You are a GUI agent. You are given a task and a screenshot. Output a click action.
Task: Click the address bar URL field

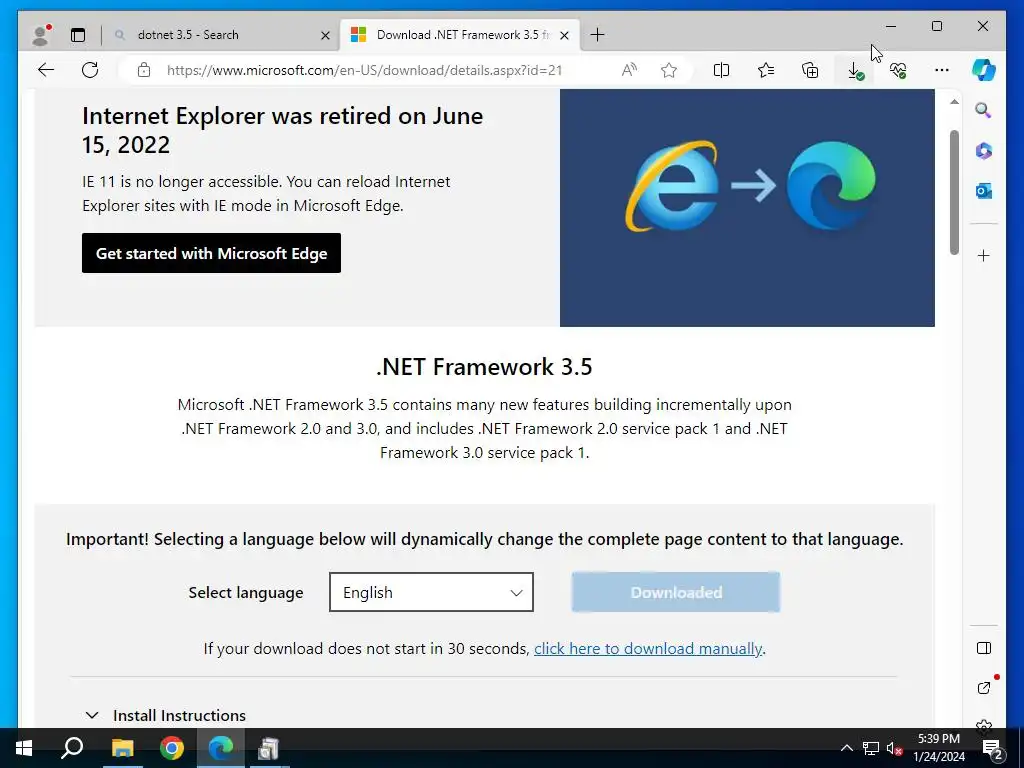click(x=364, y=70)
